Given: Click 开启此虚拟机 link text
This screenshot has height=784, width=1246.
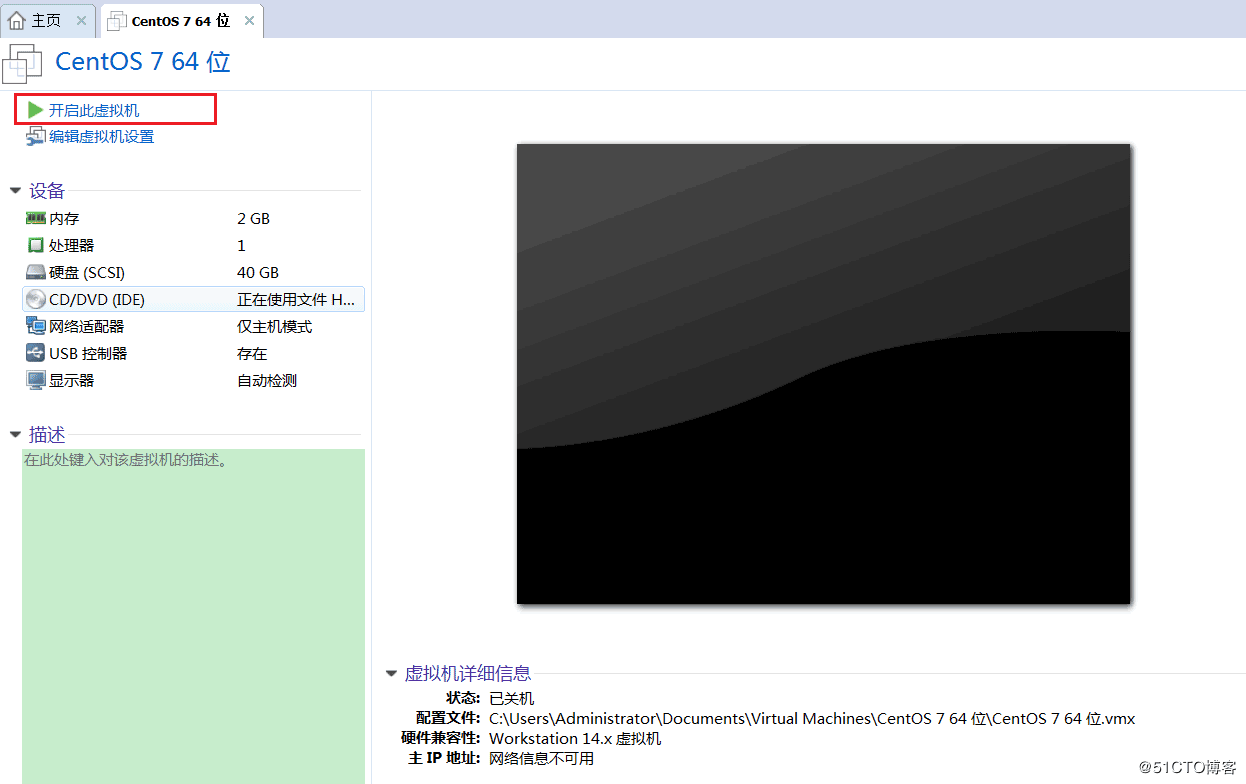Looking at the screenshot, I should [x=94, y=110].
